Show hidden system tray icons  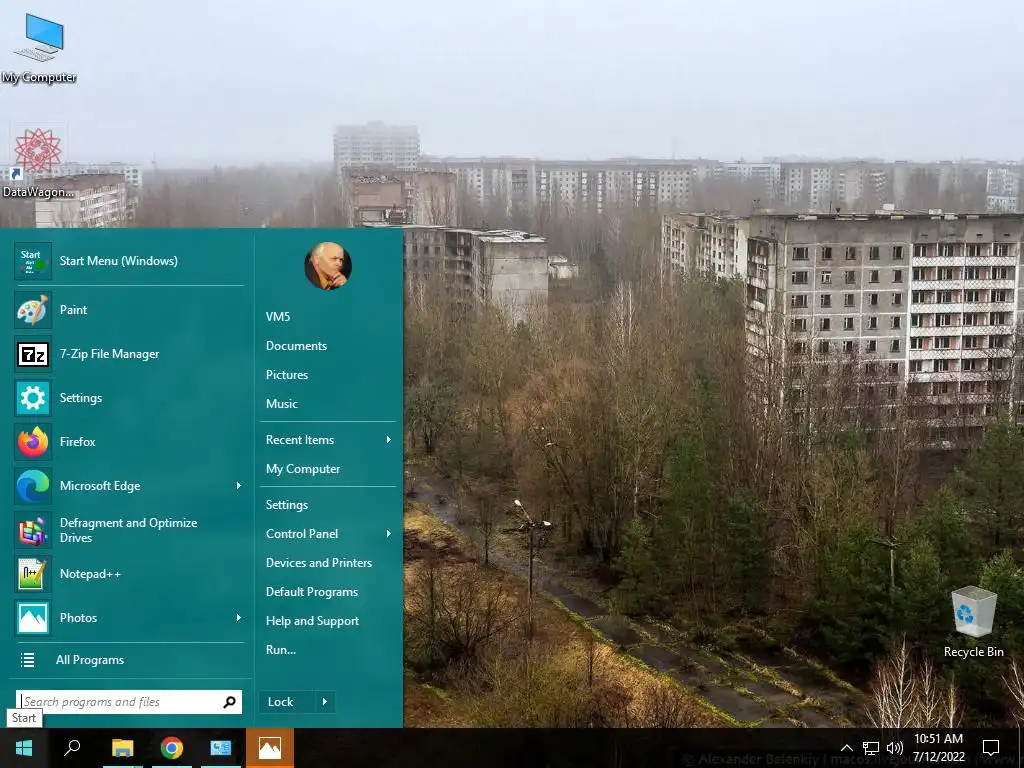point(846,748)
